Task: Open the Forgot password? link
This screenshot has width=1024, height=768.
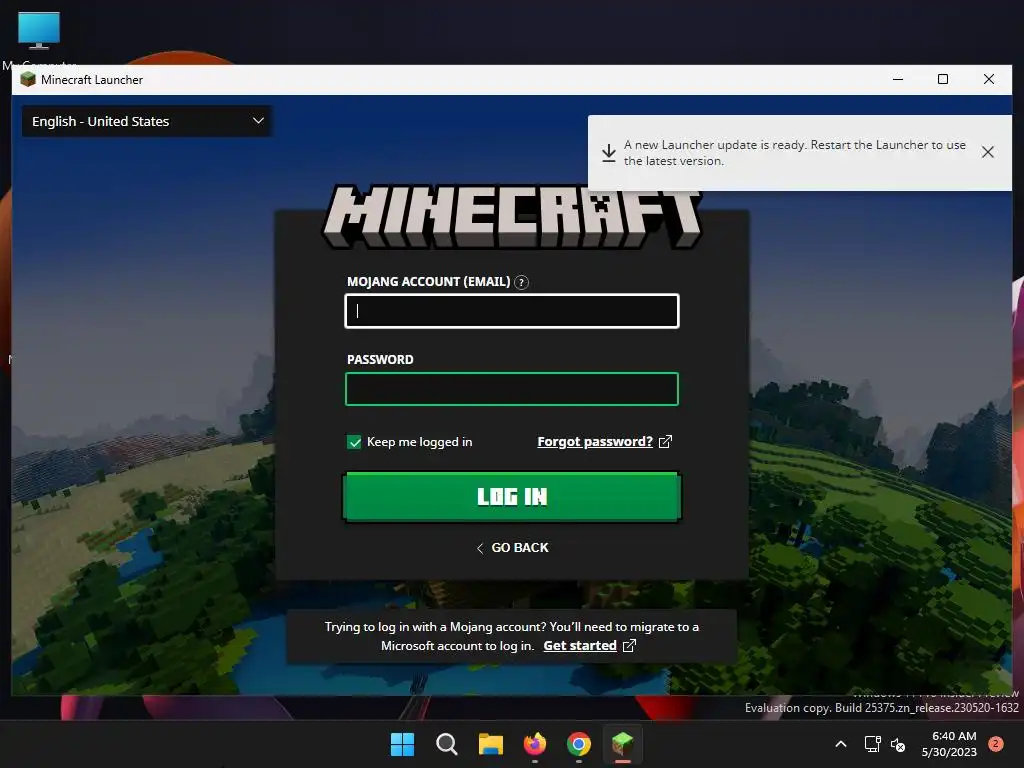Action: point(595,441)
